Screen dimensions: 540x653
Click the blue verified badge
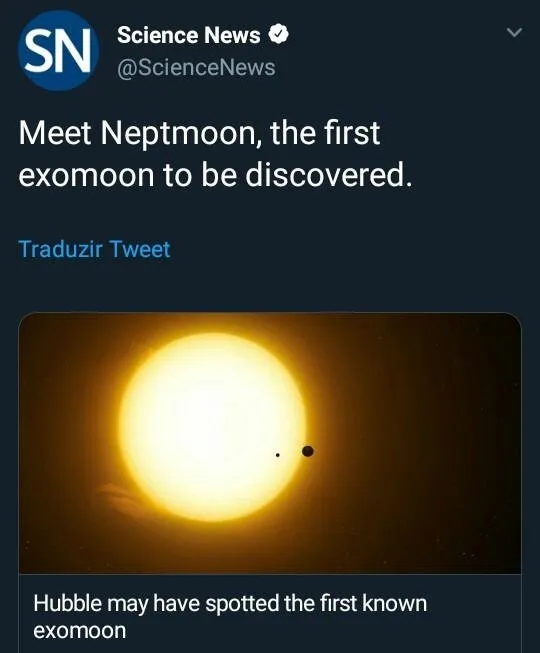click(278, 34)
